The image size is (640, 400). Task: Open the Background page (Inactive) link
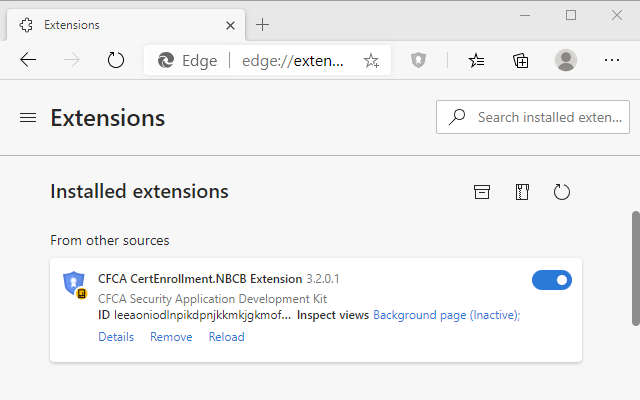[446, 315]
